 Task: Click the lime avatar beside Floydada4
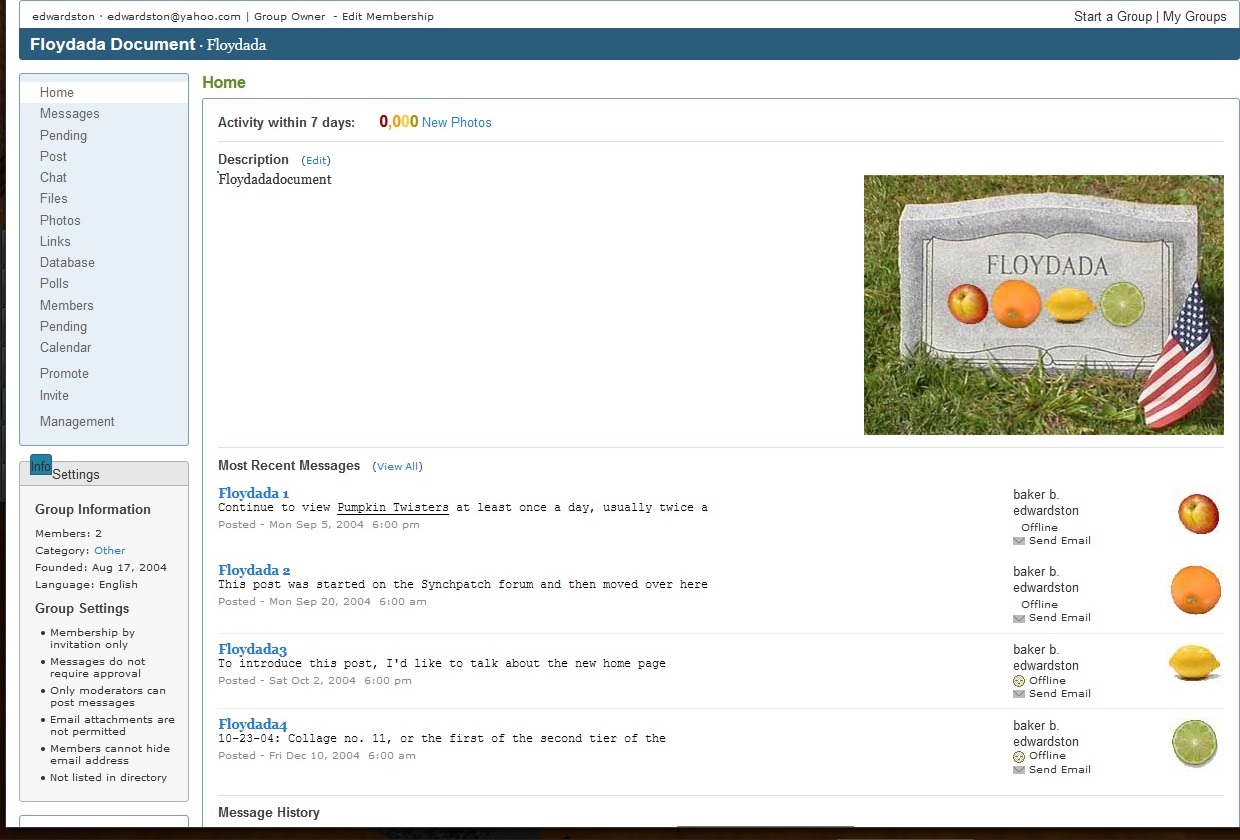pos(1195,743)
